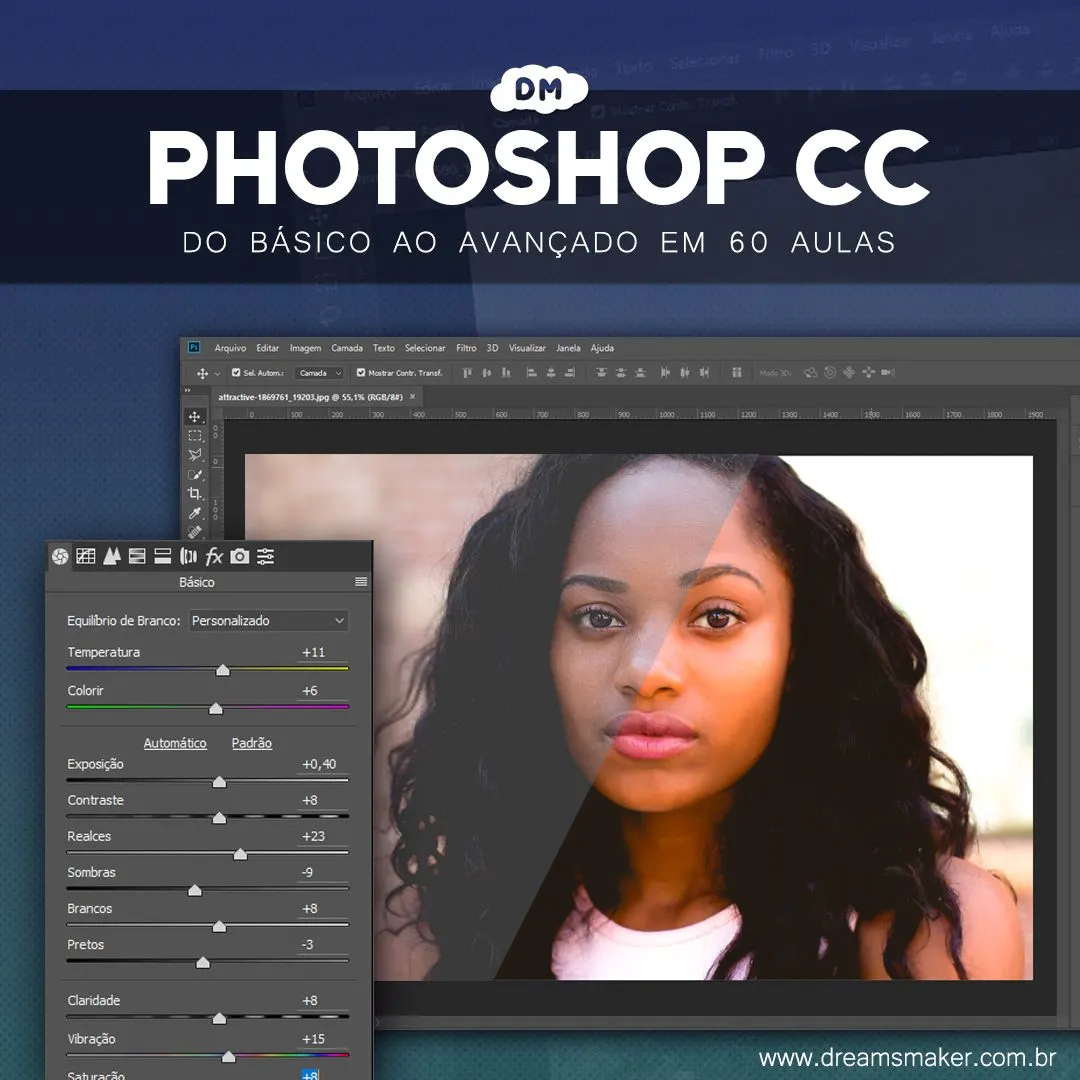The width and height of the screenshot is (1080, 1080).
Task: Open the Effects fx tab
Action: tap(214, 556)
